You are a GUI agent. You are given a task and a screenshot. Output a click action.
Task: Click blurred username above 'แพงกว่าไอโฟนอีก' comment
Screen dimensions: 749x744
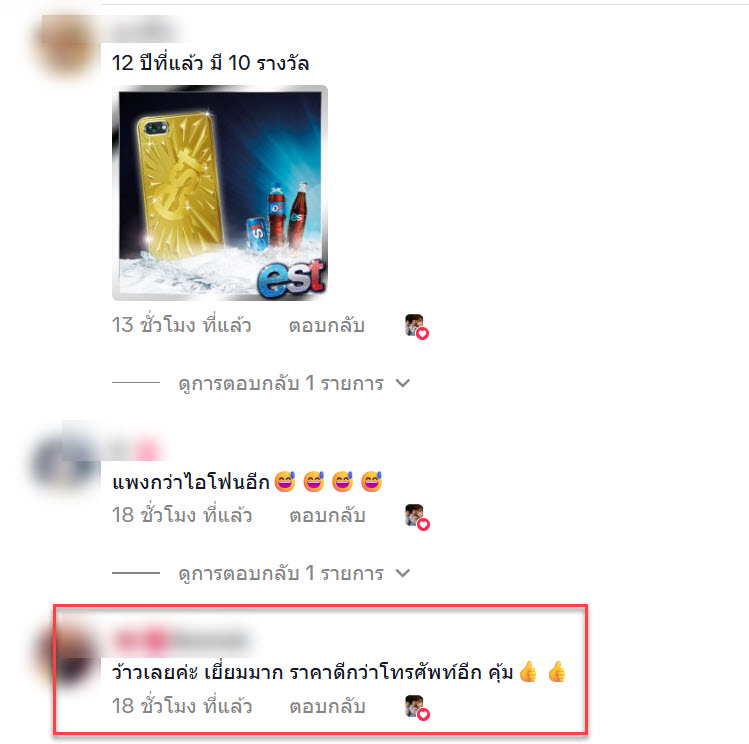tap(135, 450)
